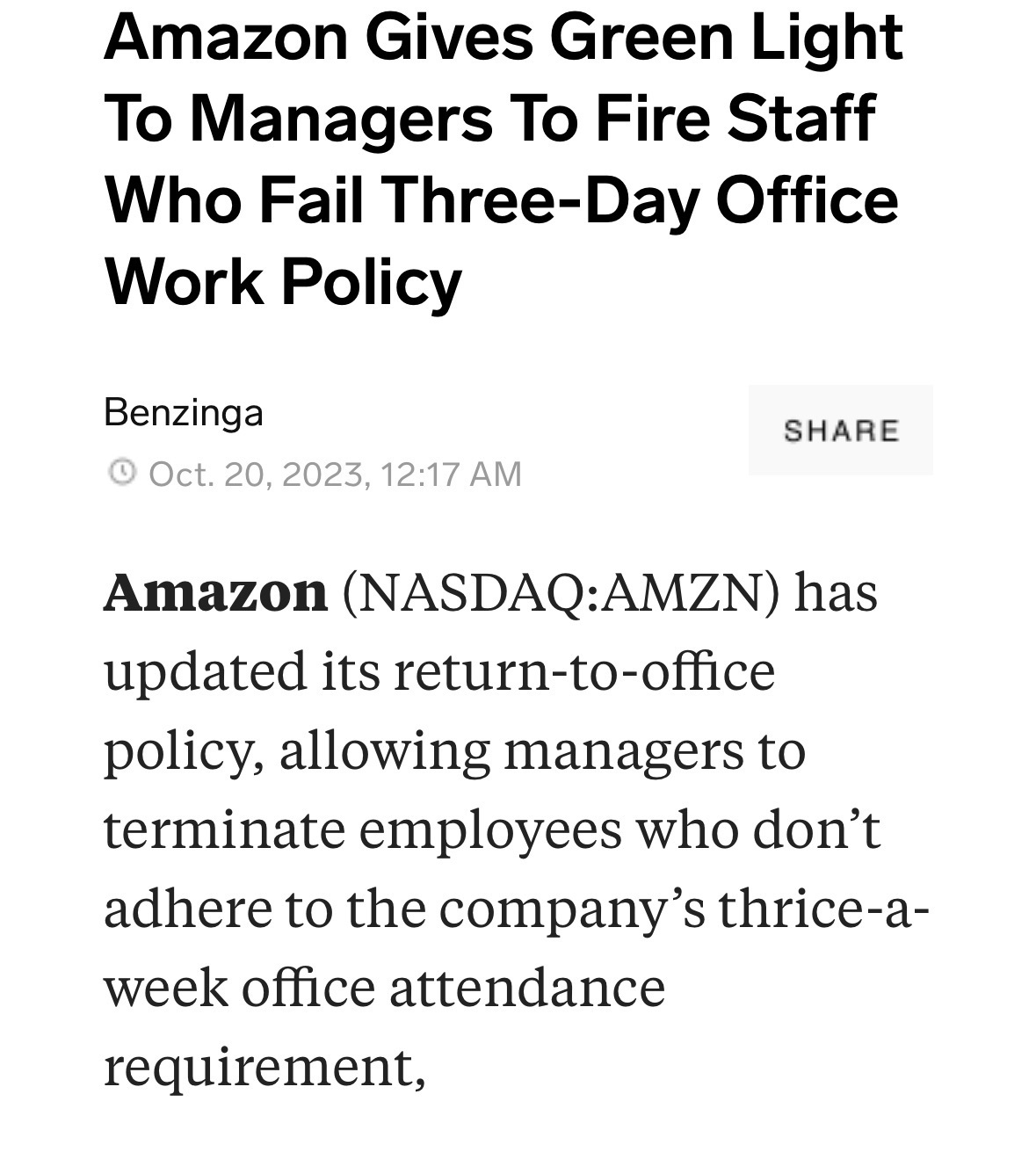Click the SHARE button

click(x=840, y=430)
